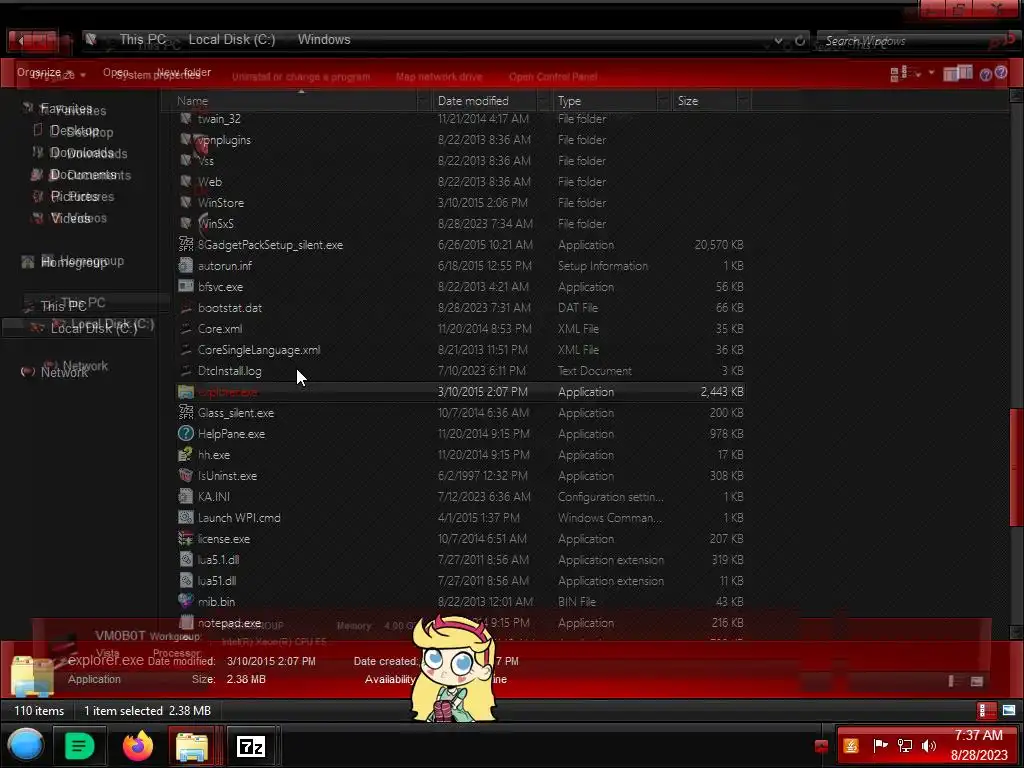Expand the address bar history dropdown
The image size is (1024, 768).
[x=778, y=40]
